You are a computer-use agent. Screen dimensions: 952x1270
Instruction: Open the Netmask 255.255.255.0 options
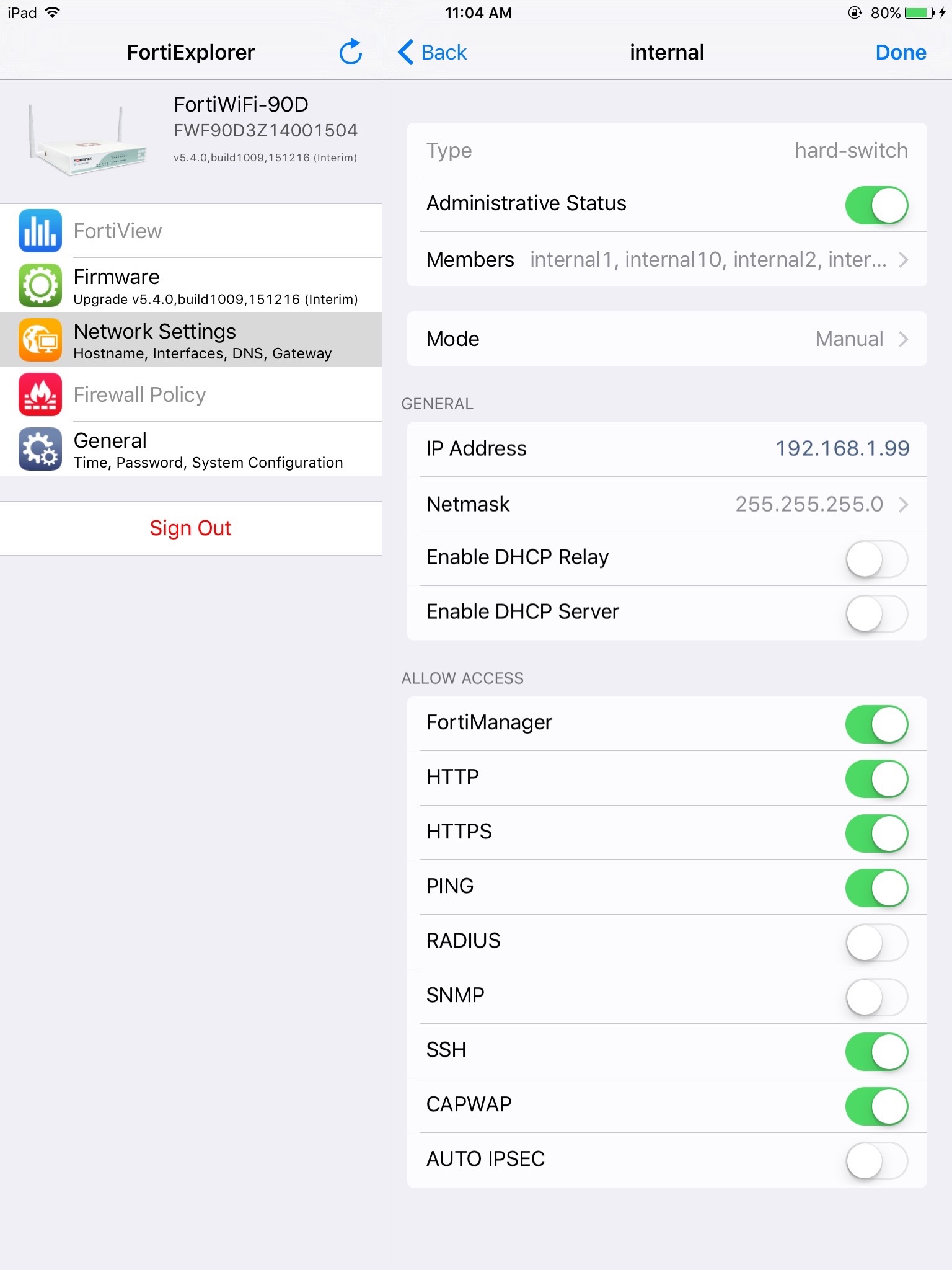point(667,504)
